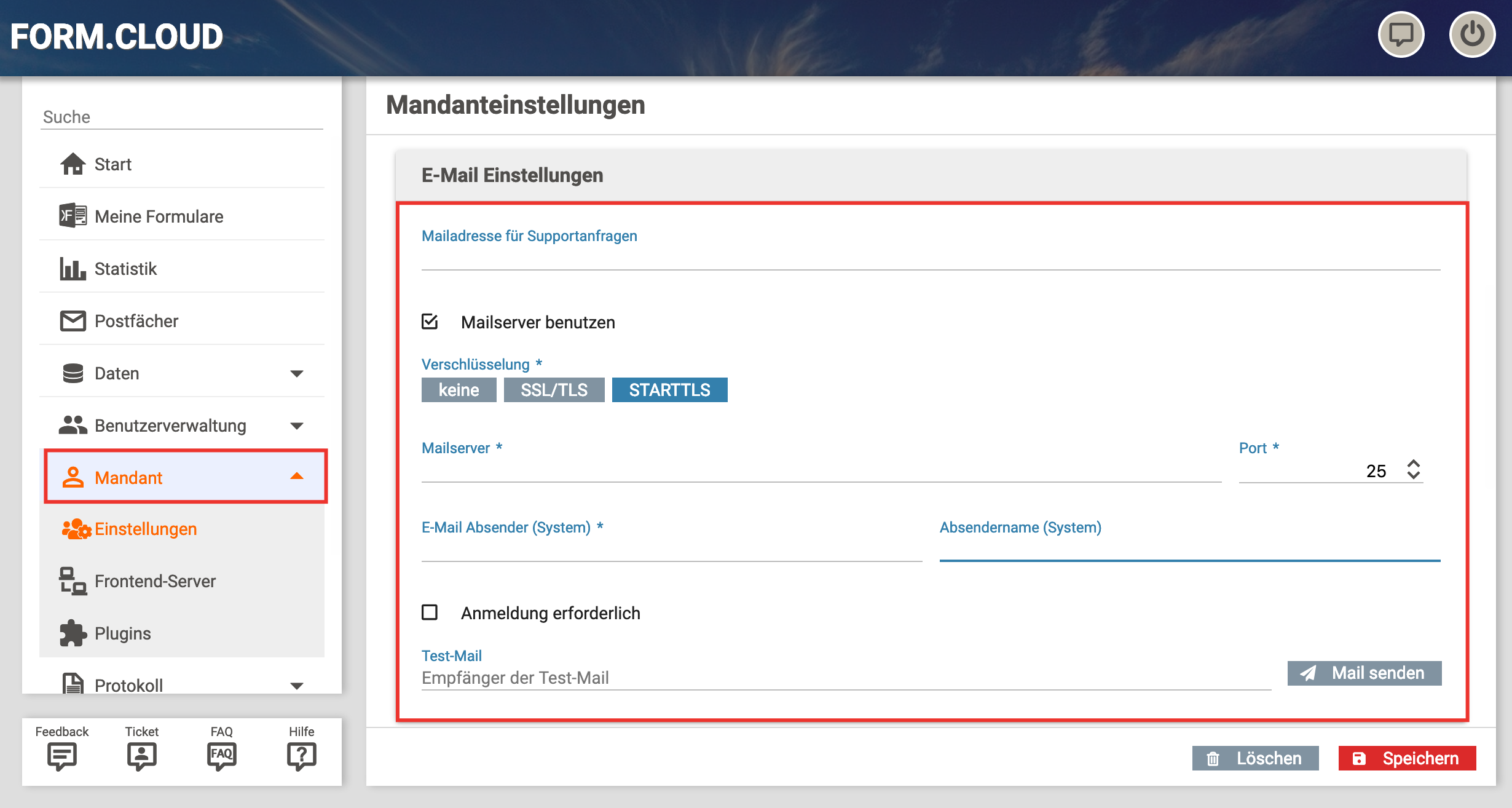The height and width of the screenshot is (808, 1512).
Task: Open Frontend-Server submenu item
Action: pos(155,581)
